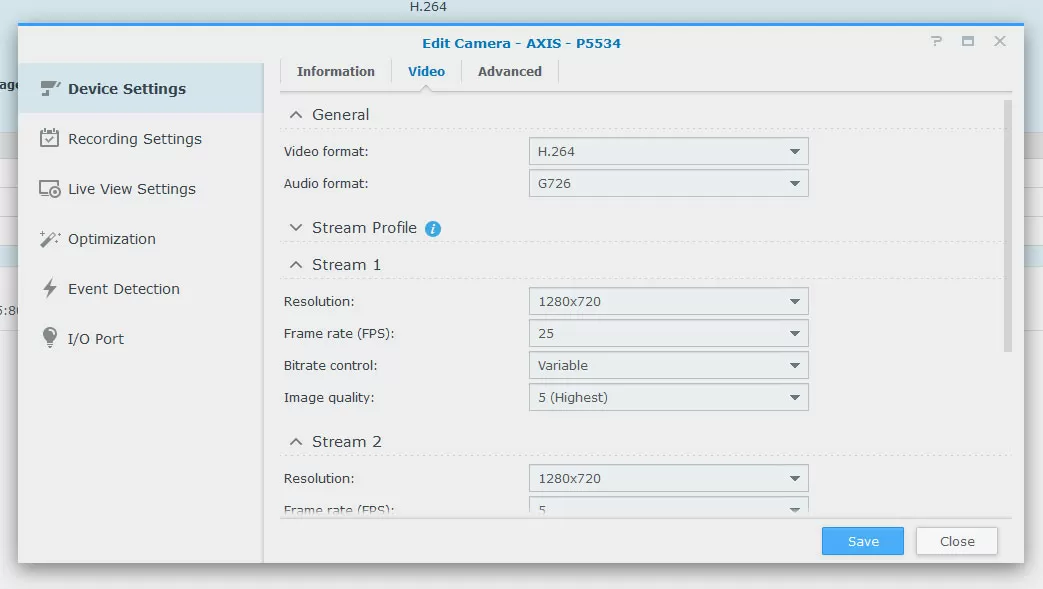This screenshot has height=589, width=1043.
Task: Click the I/O Port bulb icon
Action: [49, 337]
